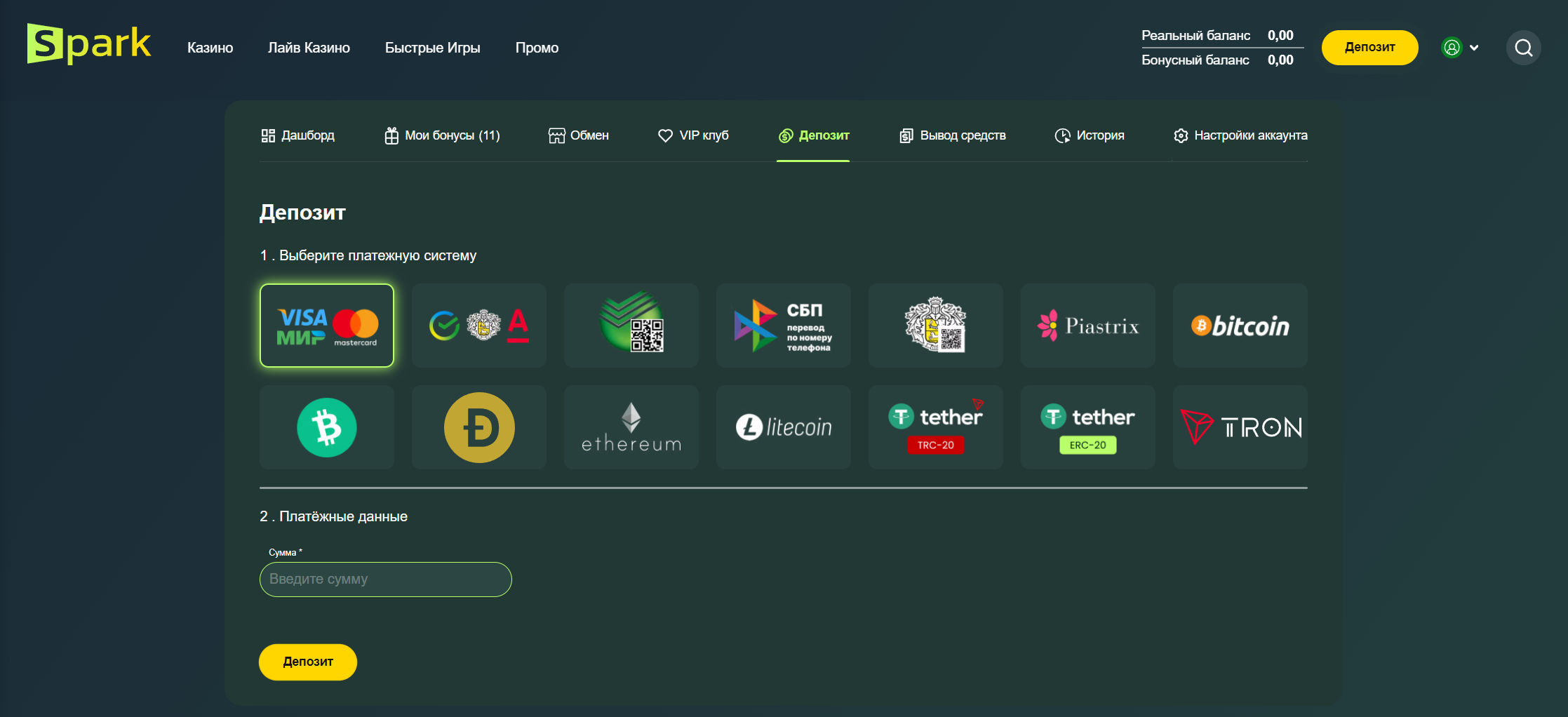Screen dimensions: 1568x717
Task: Select SBP phone number transfer method
Action: tap(783, 326)
